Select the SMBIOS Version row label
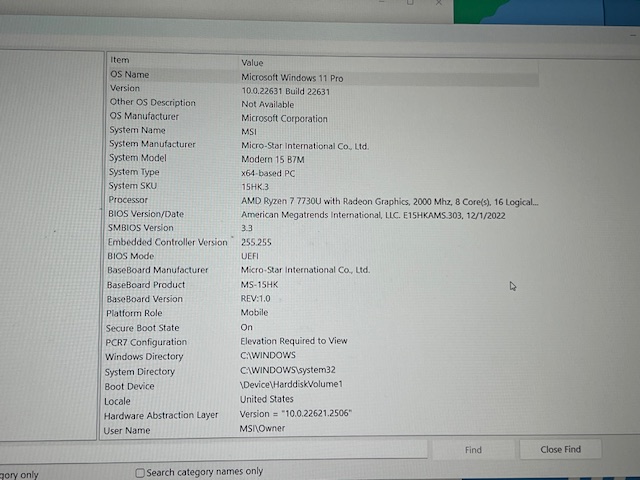 coord(140,228)
